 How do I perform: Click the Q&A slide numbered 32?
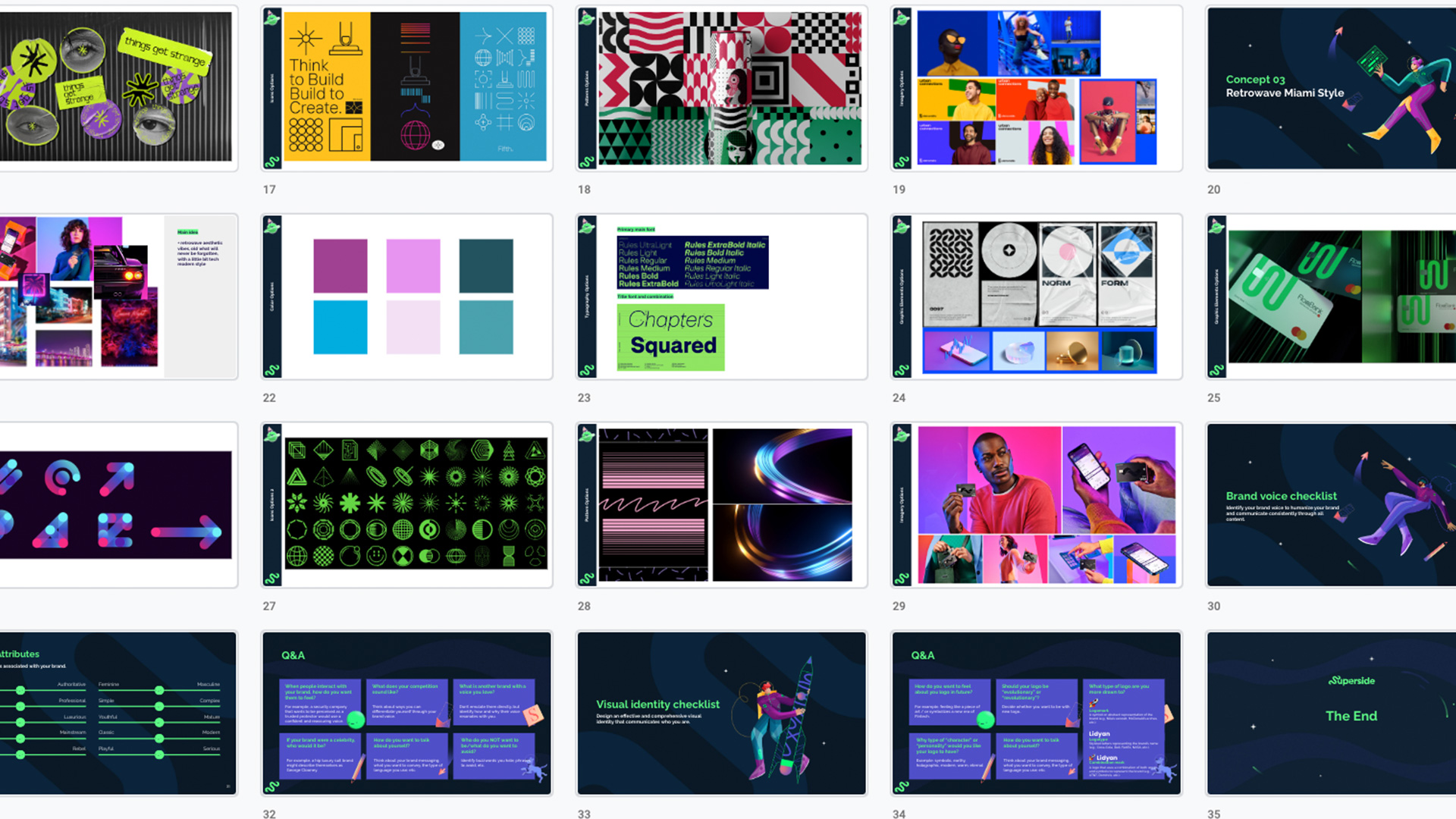pyautogui.click(x=406, y=713)
